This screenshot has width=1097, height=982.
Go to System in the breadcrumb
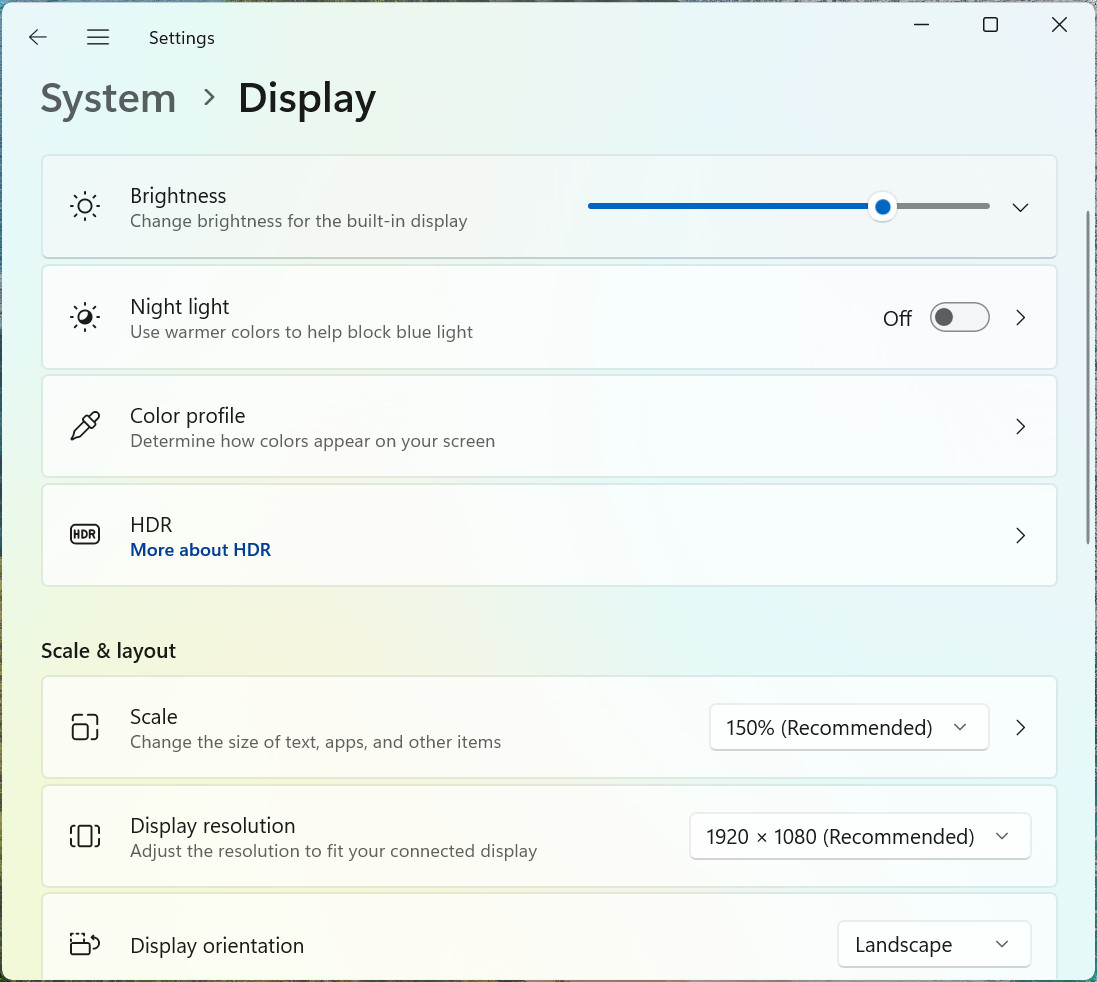coord(108,98)
